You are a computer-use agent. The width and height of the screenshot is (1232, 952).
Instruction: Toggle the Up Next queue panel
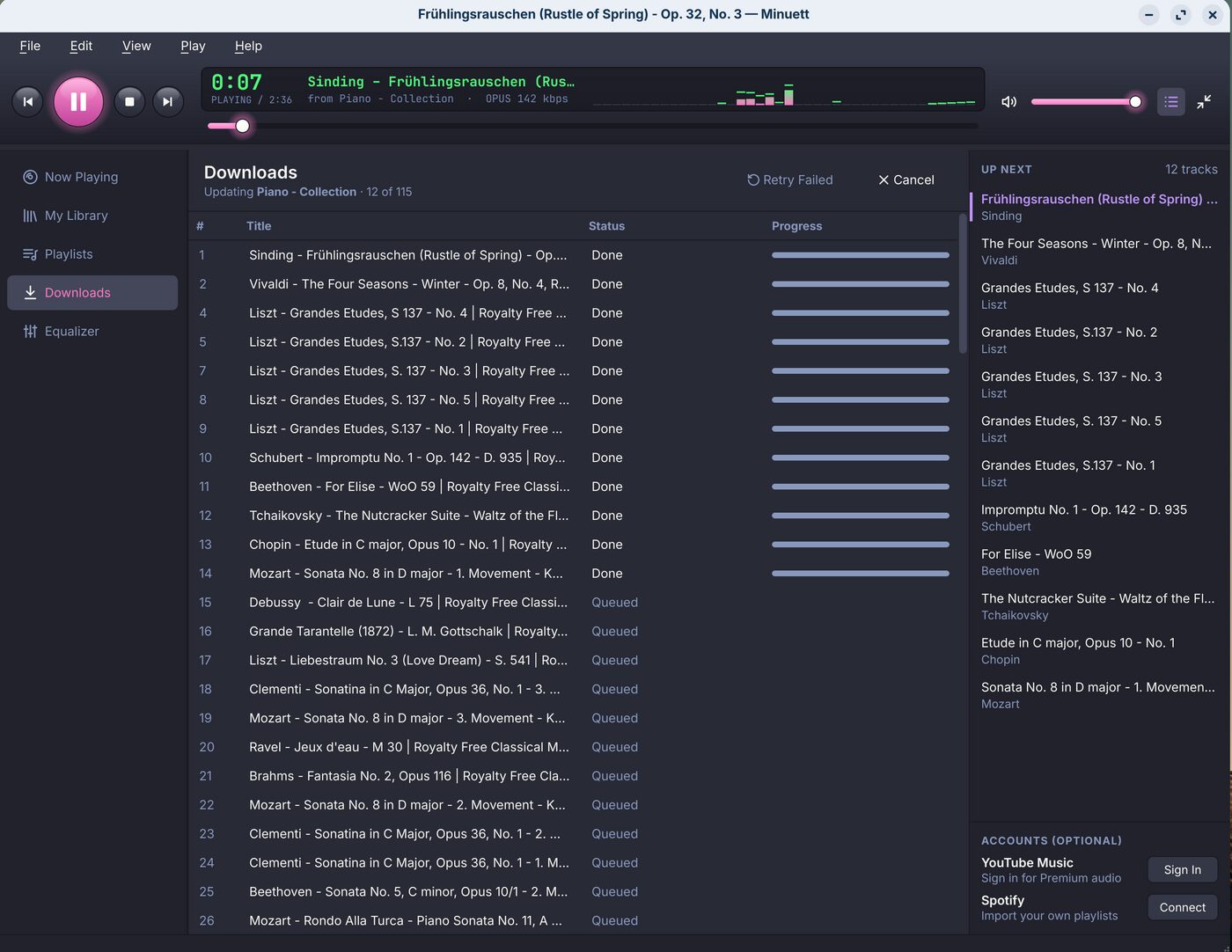[x=1170, y=102]
